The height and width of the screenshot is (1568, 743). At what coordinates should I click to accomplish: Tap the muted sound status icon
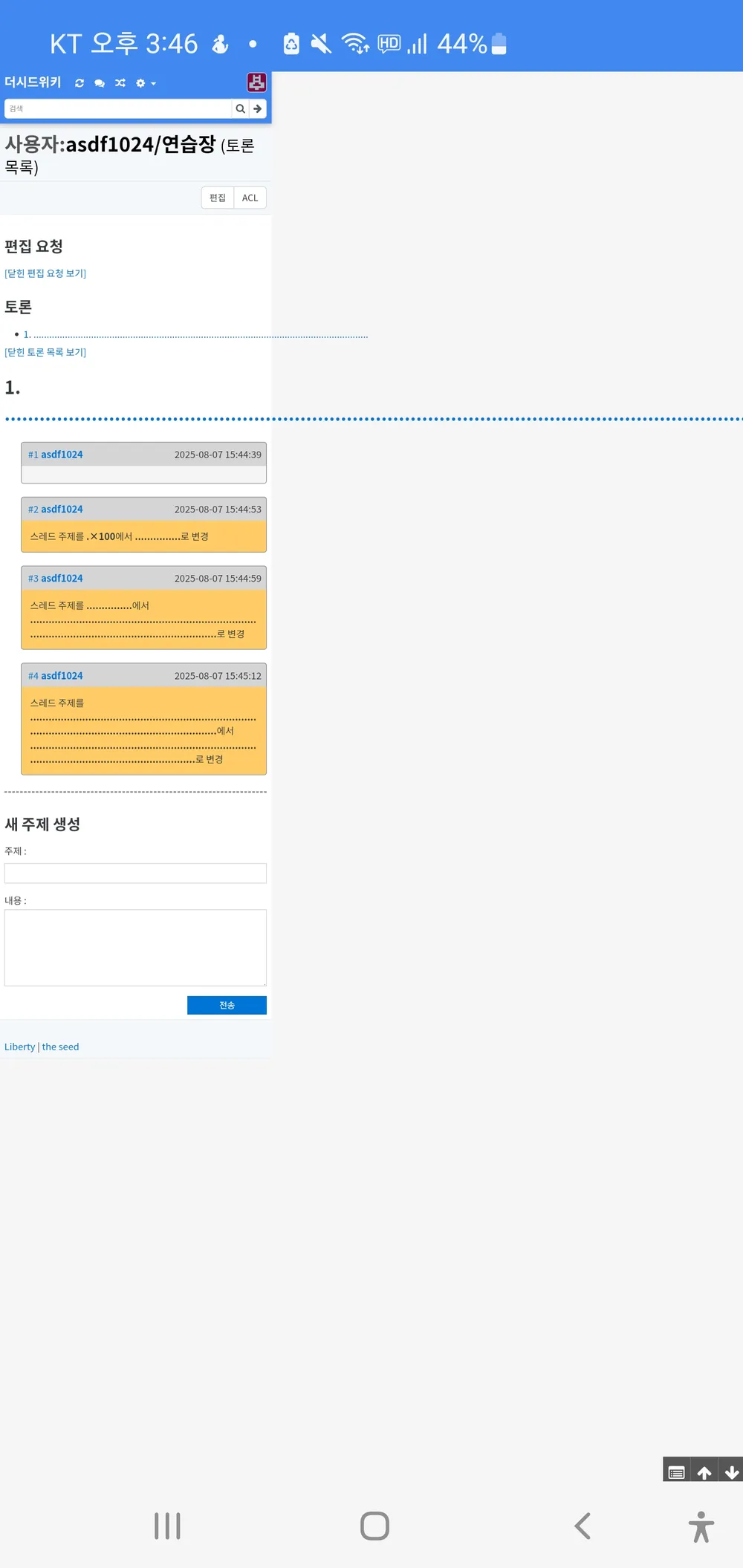(321, 44)
